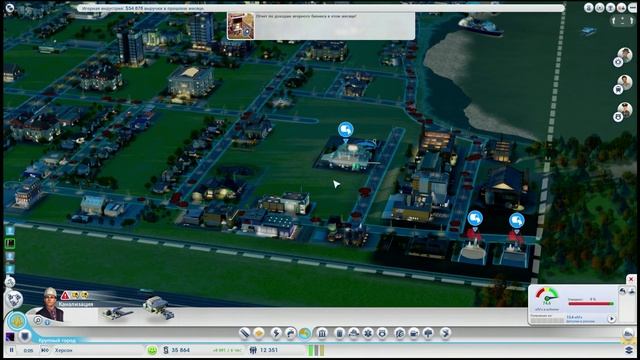This screenshot has height=360, width=640.
Task: Click the round gold city button
Action: tap(17, 321)
